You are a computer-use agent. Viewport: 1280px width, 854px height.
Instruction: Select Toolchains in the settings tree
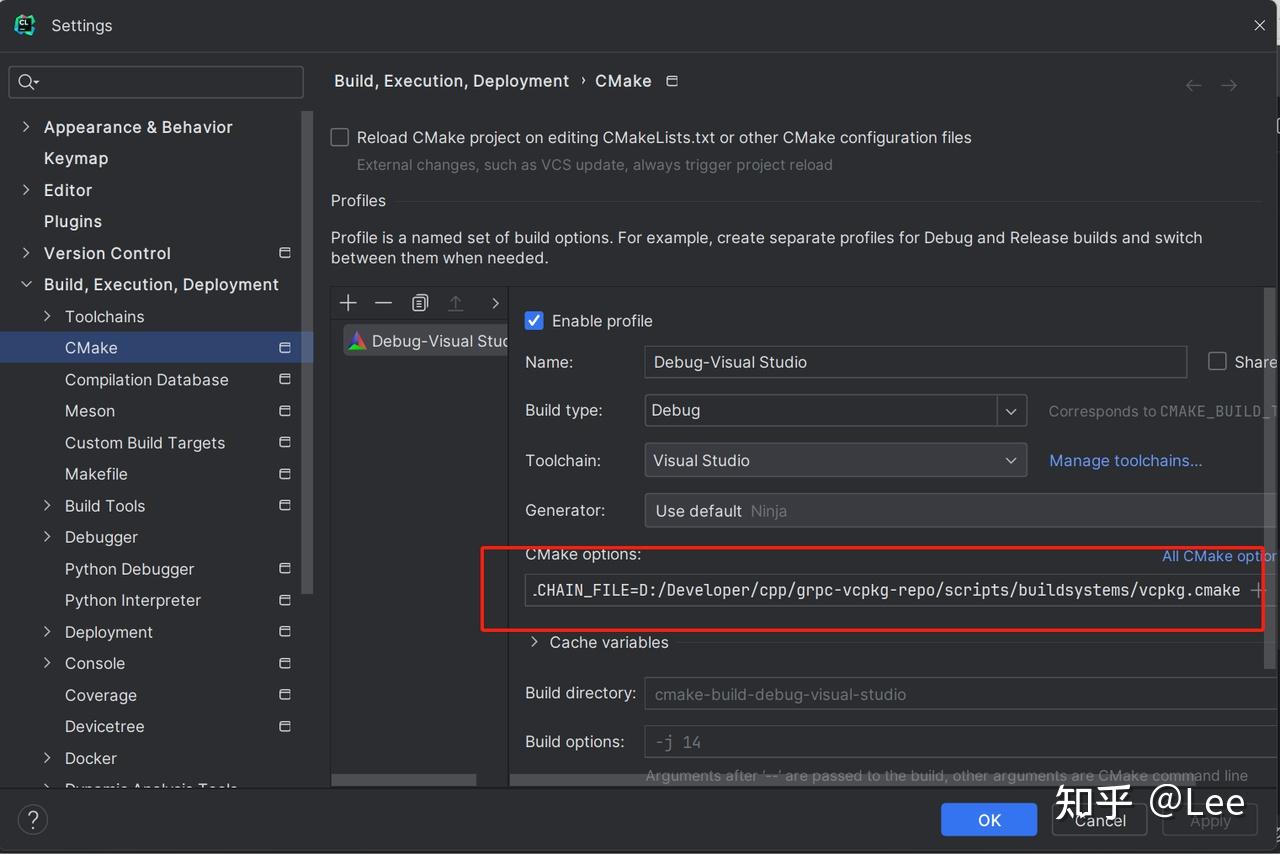coord(104,317)
